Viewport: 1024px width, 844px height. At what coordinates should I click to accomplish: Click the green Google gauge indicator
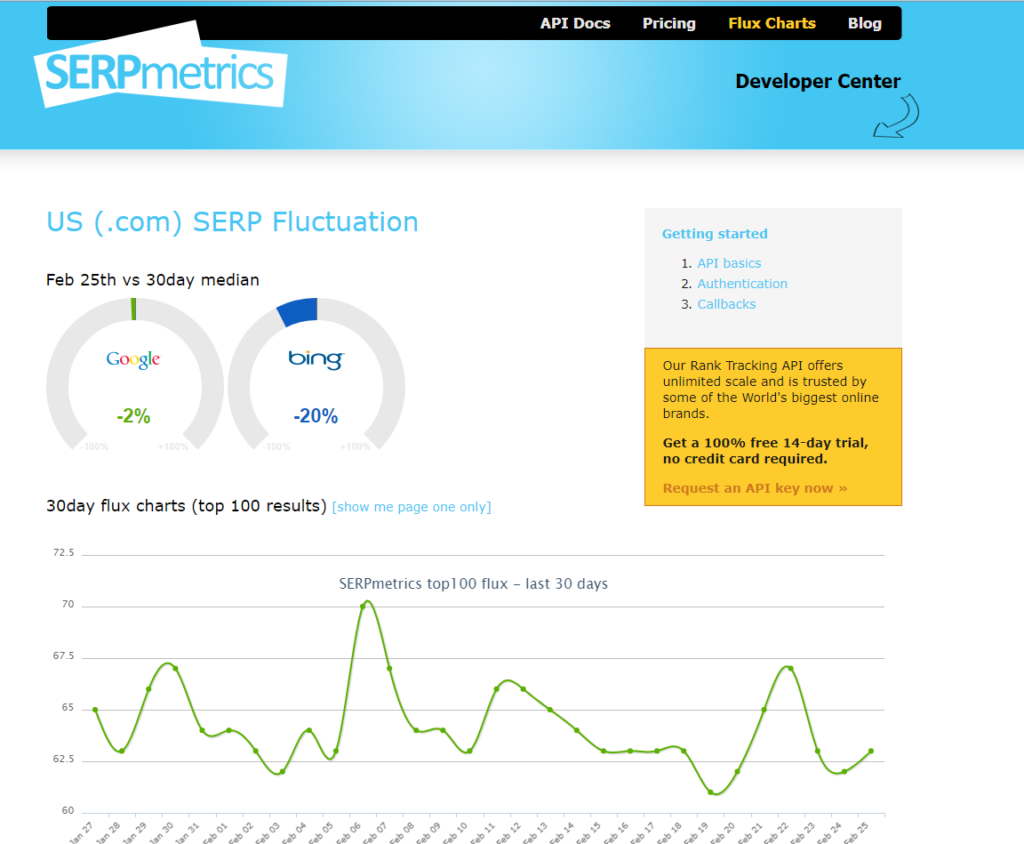(134, 309)
